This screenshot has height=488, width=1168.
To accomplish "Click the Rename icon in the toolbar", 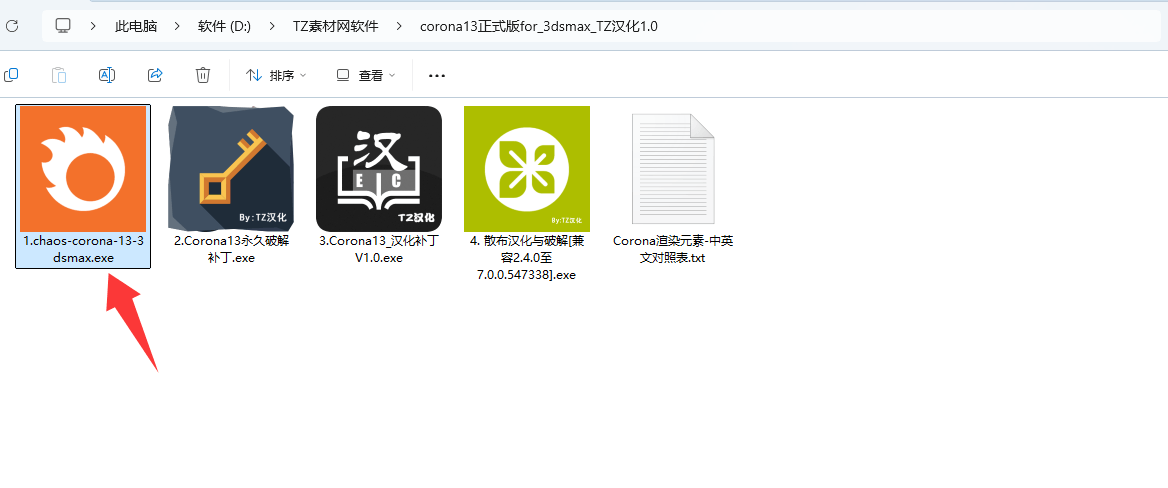I will point(107,75).
